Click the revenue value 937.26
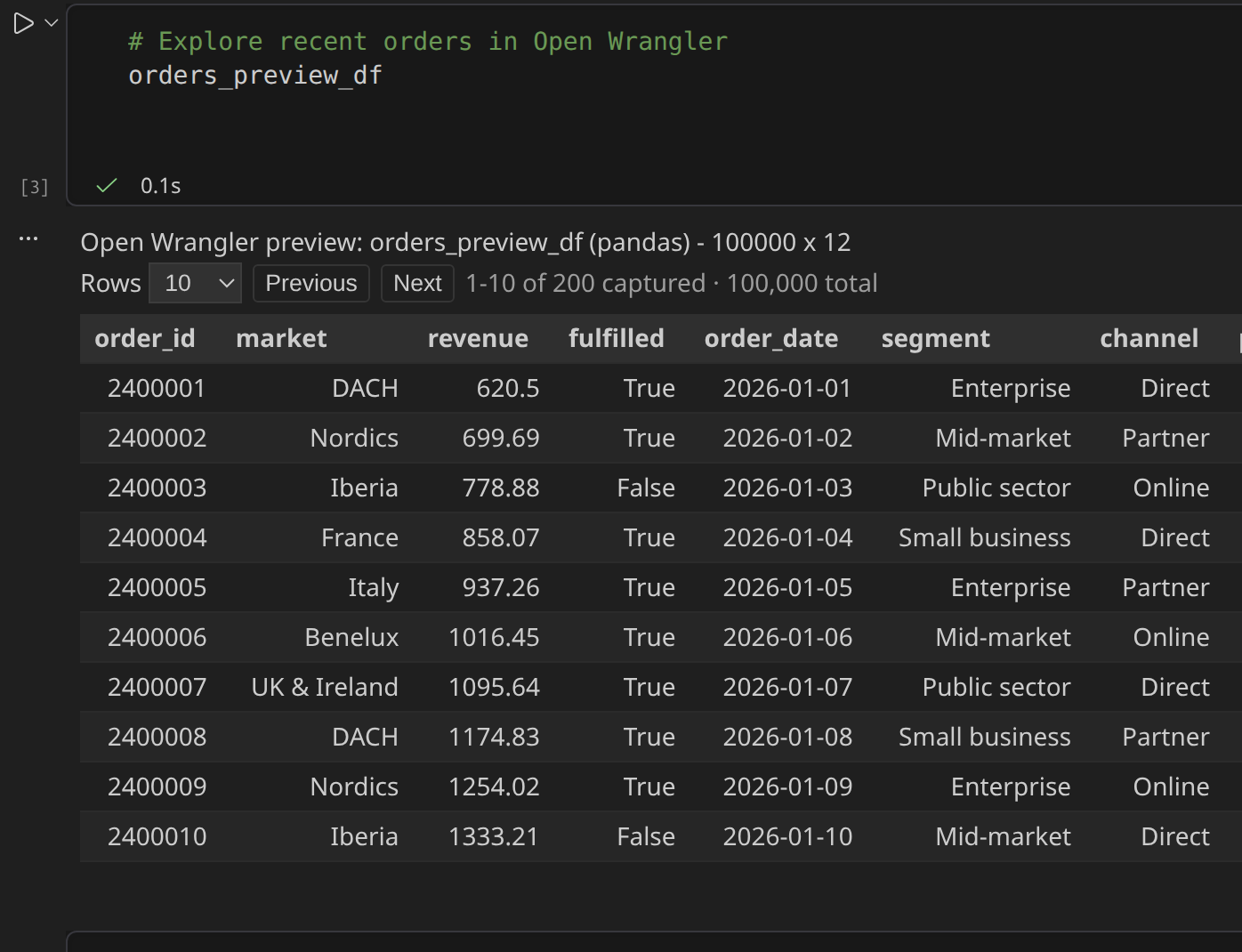1242x952 pixels. 501,587
